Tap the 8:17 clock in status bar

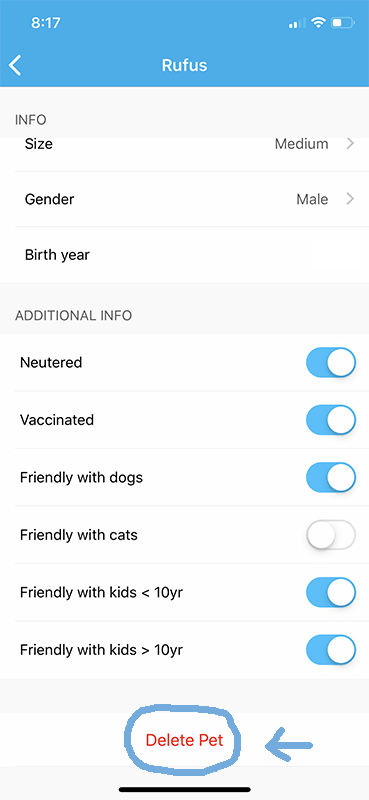click(x=46, y=23)
